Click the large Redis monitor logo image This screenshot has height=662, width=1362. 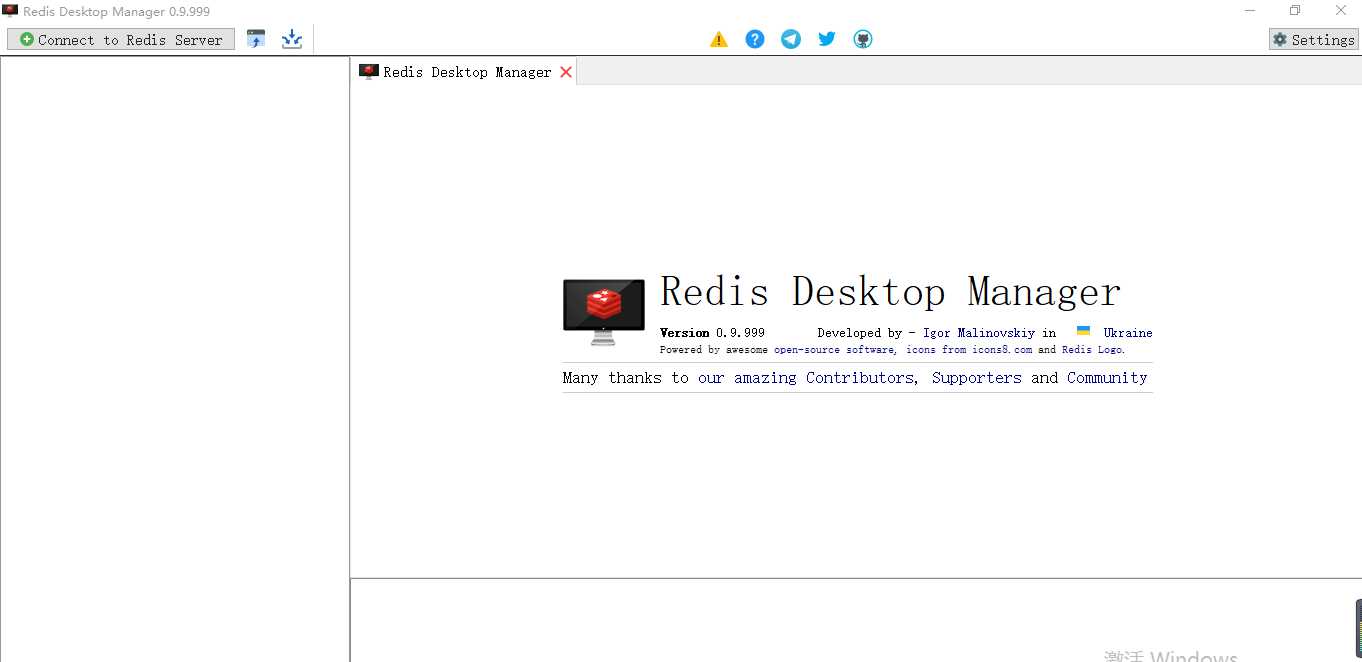pos(603,312)
